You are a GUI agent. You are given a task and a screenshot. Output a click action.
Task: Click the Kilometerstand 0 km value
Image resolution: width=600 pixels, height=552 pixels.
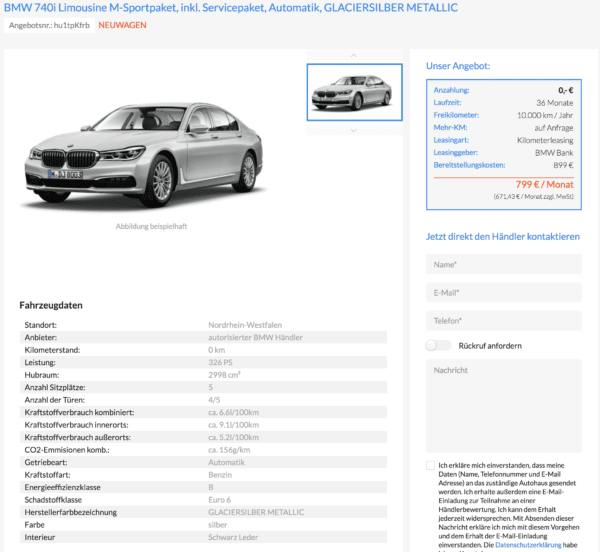[217, 350]
